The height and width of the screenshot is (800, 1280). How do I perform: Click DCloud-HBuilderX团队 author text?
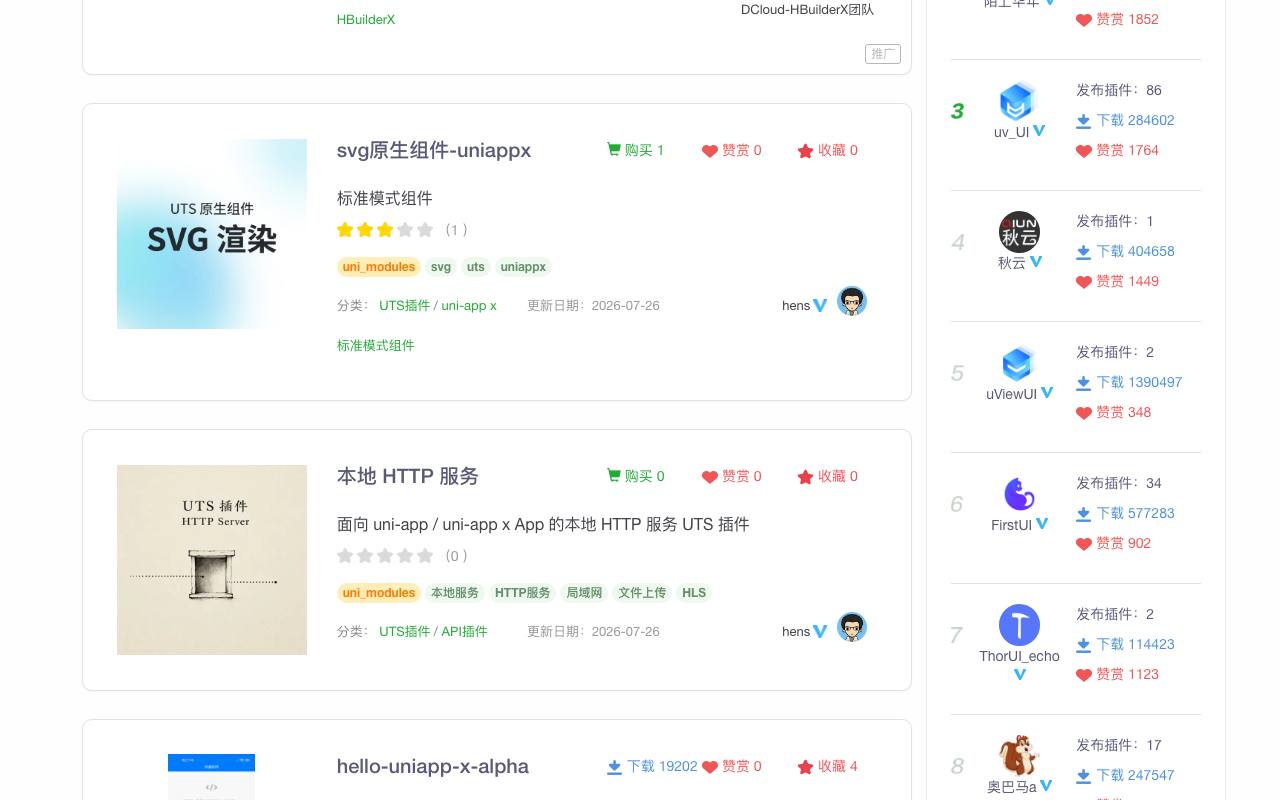pyautogui.click(x=807, y=10)
